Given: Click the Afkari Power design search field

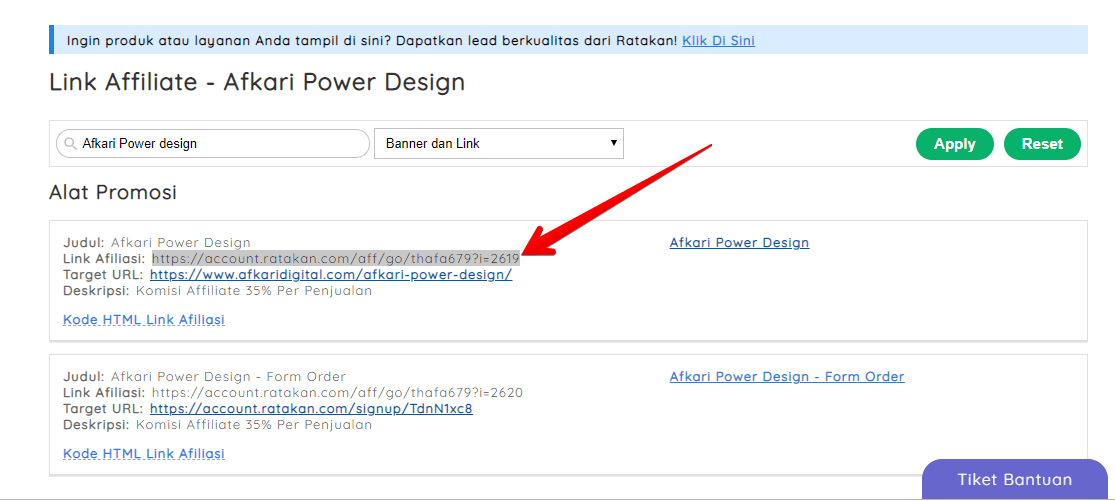Looking at the screenshot, I should (x=220, y=144).
